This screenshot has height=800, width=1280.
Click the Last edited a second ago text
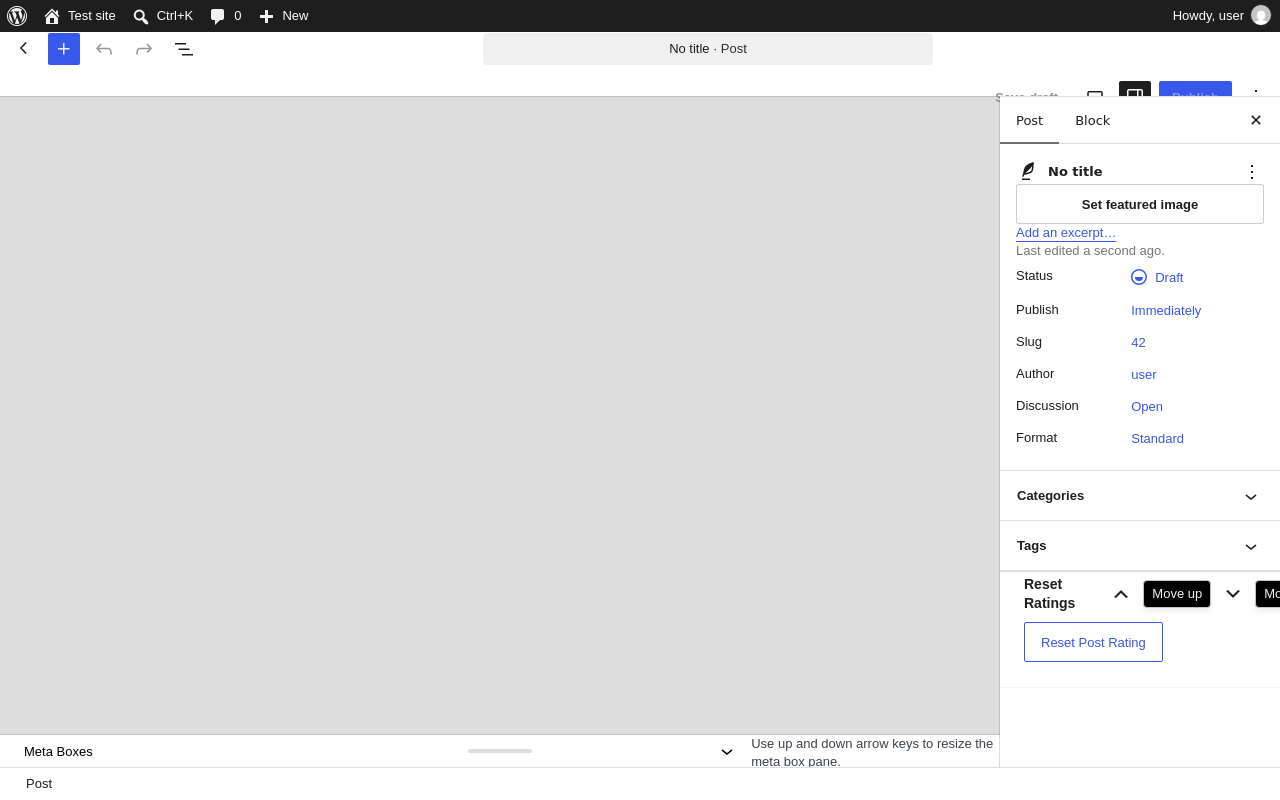1090,251
